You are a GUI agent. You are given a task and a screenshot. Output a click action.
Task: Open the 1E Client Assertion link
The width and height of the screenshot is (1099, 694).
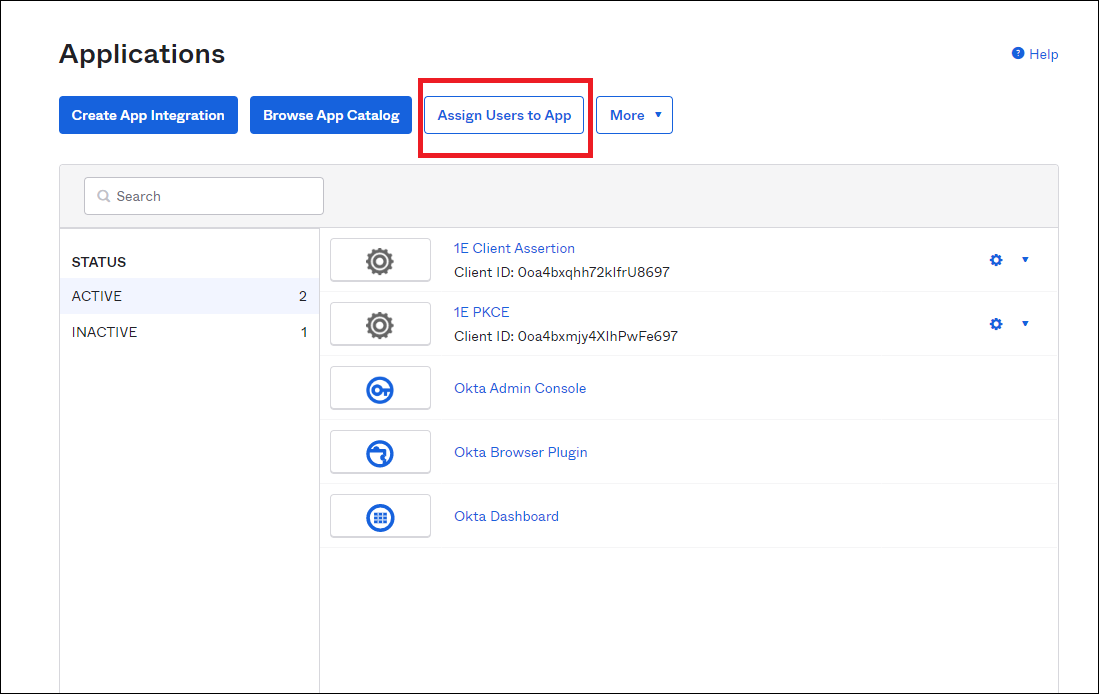[514, 248]
